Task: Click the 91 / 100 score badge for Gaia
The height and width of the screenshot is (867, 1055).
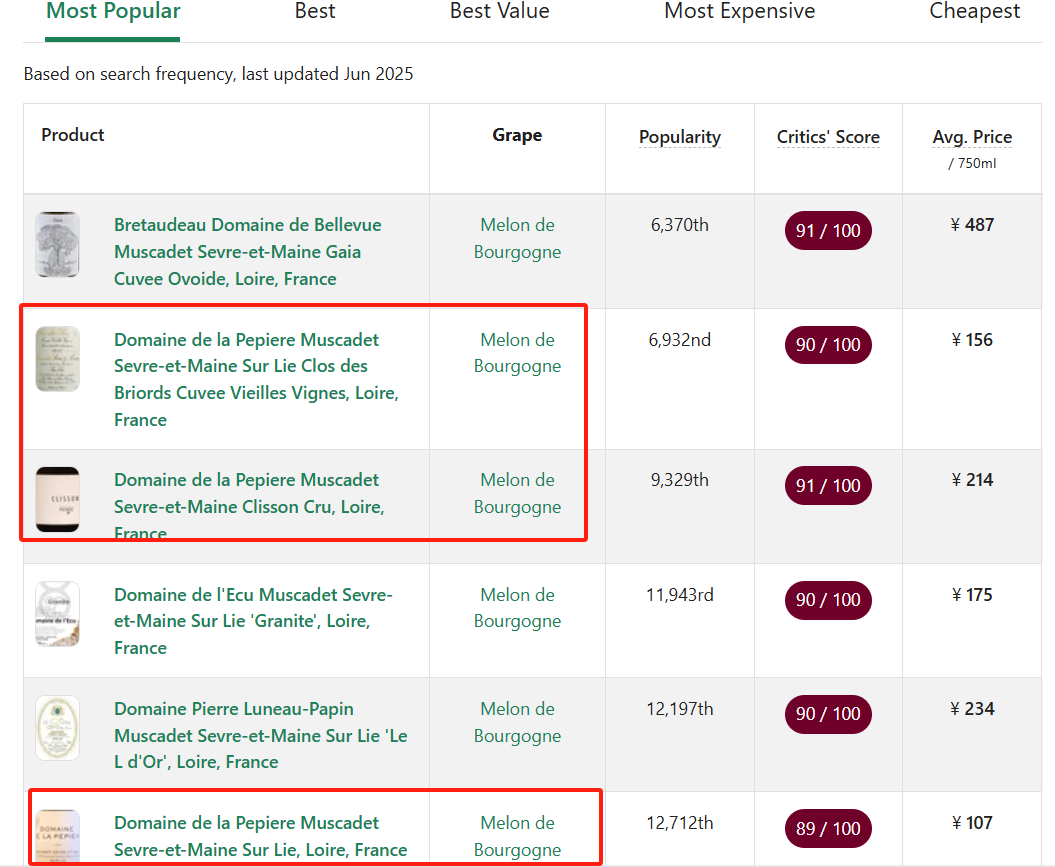Action: [x=828, y=231]
